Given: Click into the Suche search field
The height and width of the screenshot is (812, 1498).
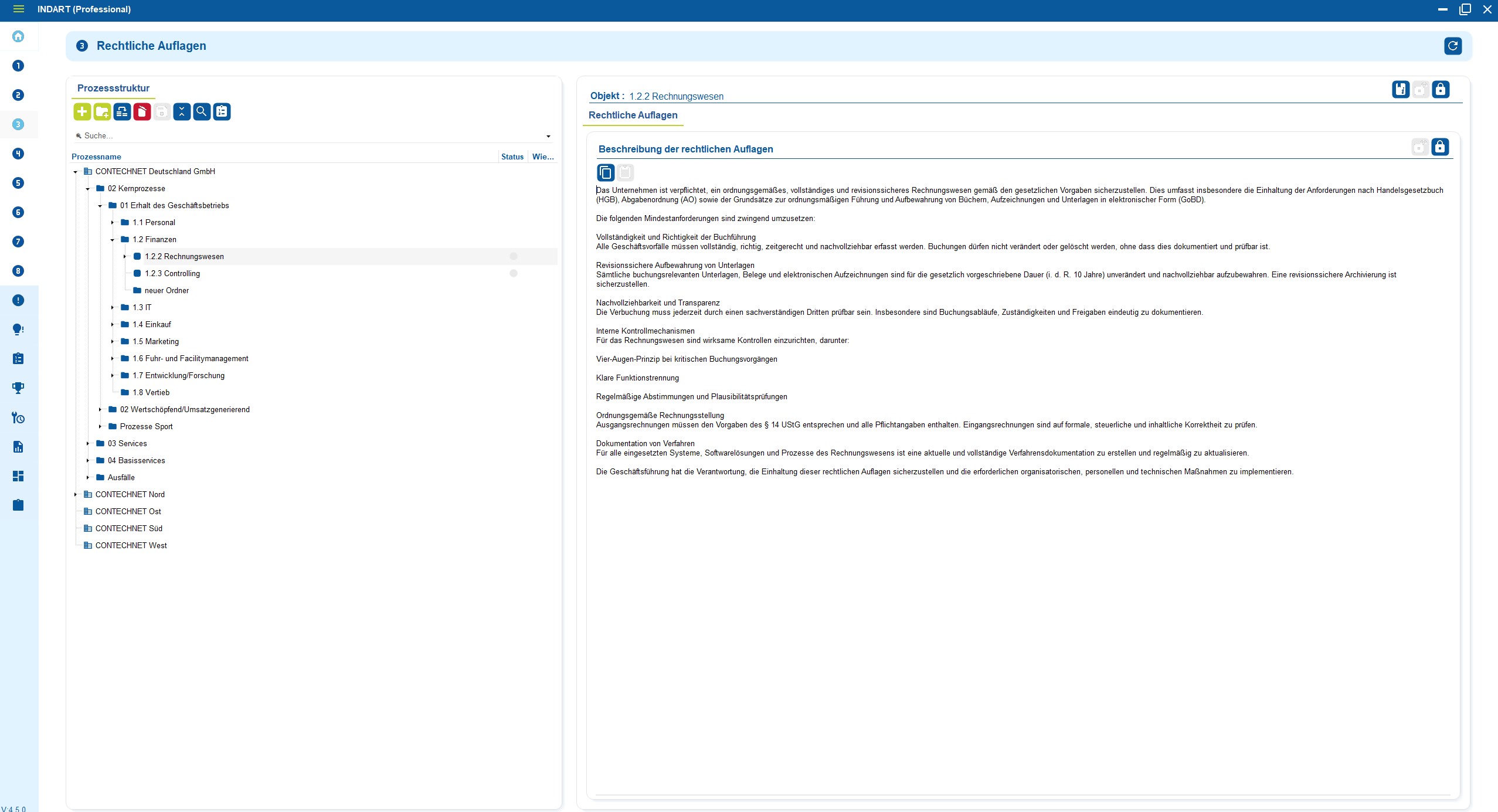Looking at the screenshot, I should coord(293,135).
